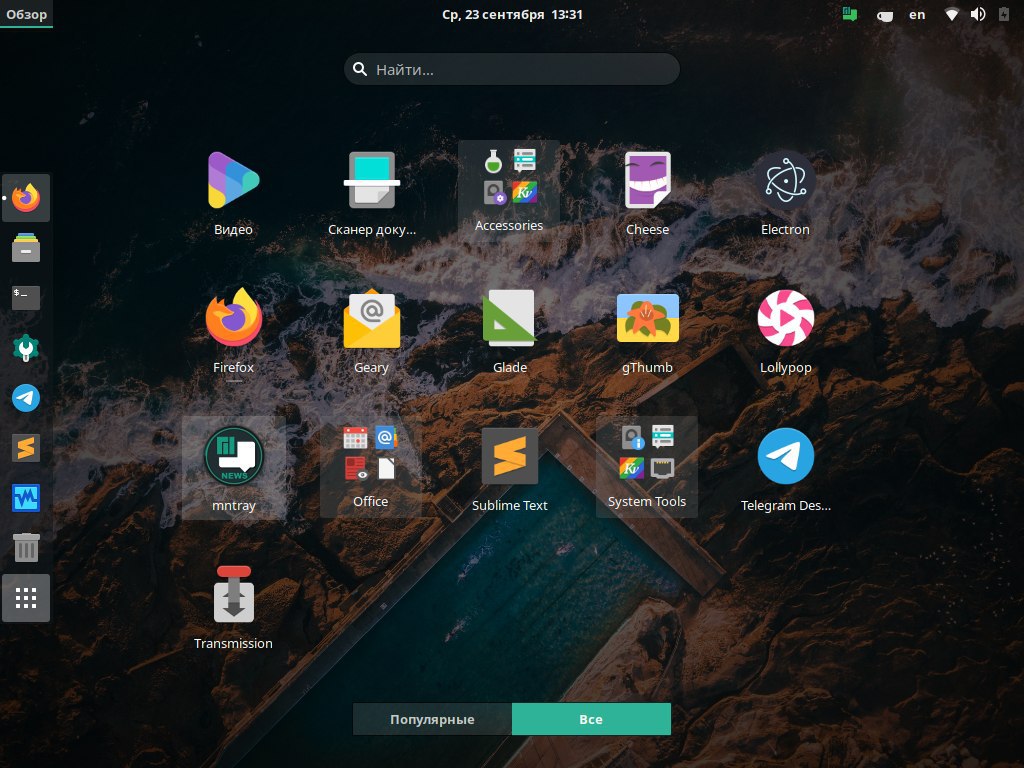Toggle the show applications grid button

coord(26,598)
